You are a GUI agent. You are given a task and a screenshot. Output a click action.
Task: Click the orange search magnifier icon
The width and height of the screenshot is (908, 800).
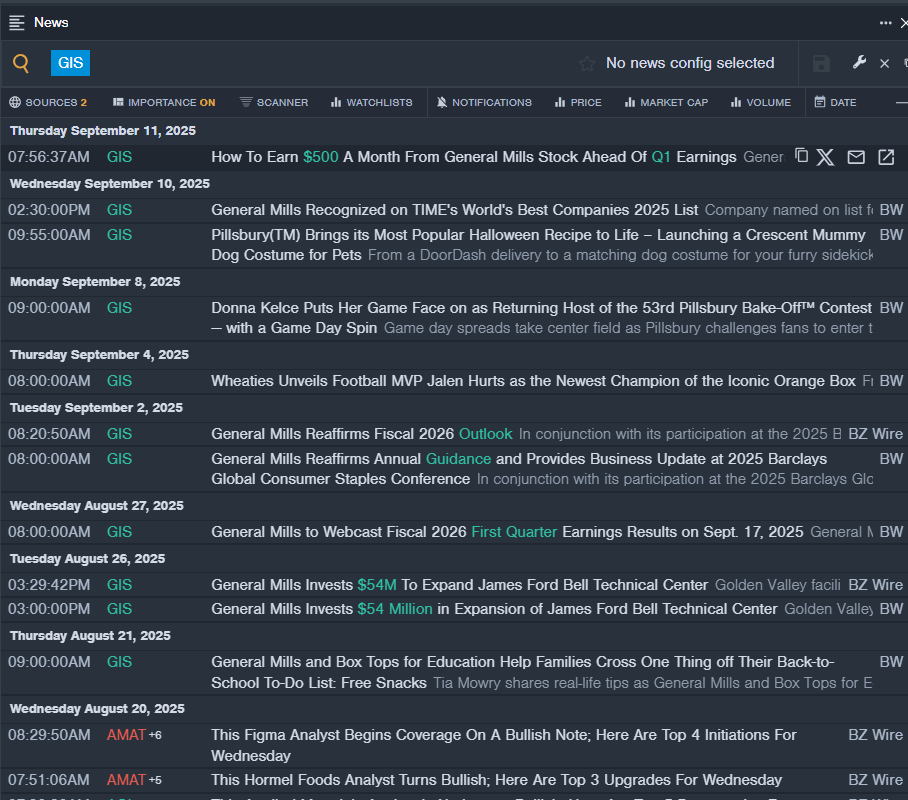[x=21, y=64]
